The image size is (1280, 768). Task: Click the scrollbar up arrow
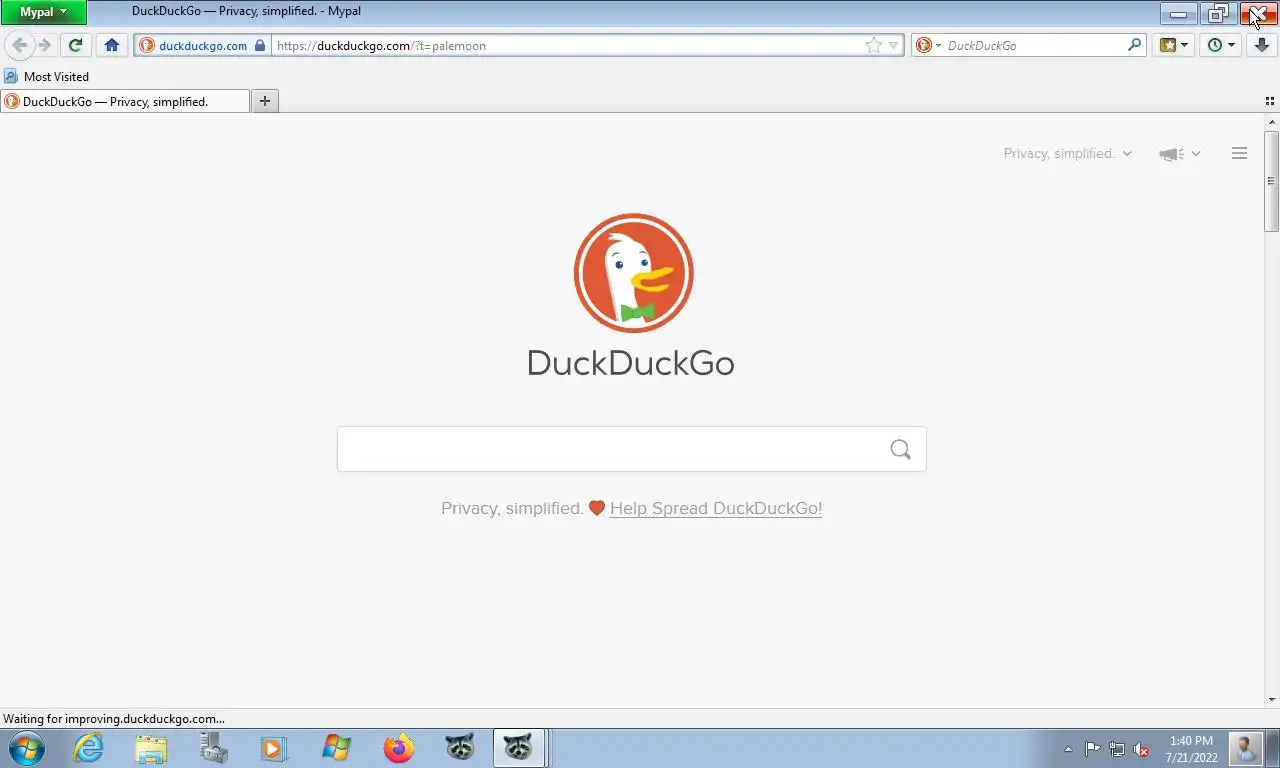coord(1272,121)
